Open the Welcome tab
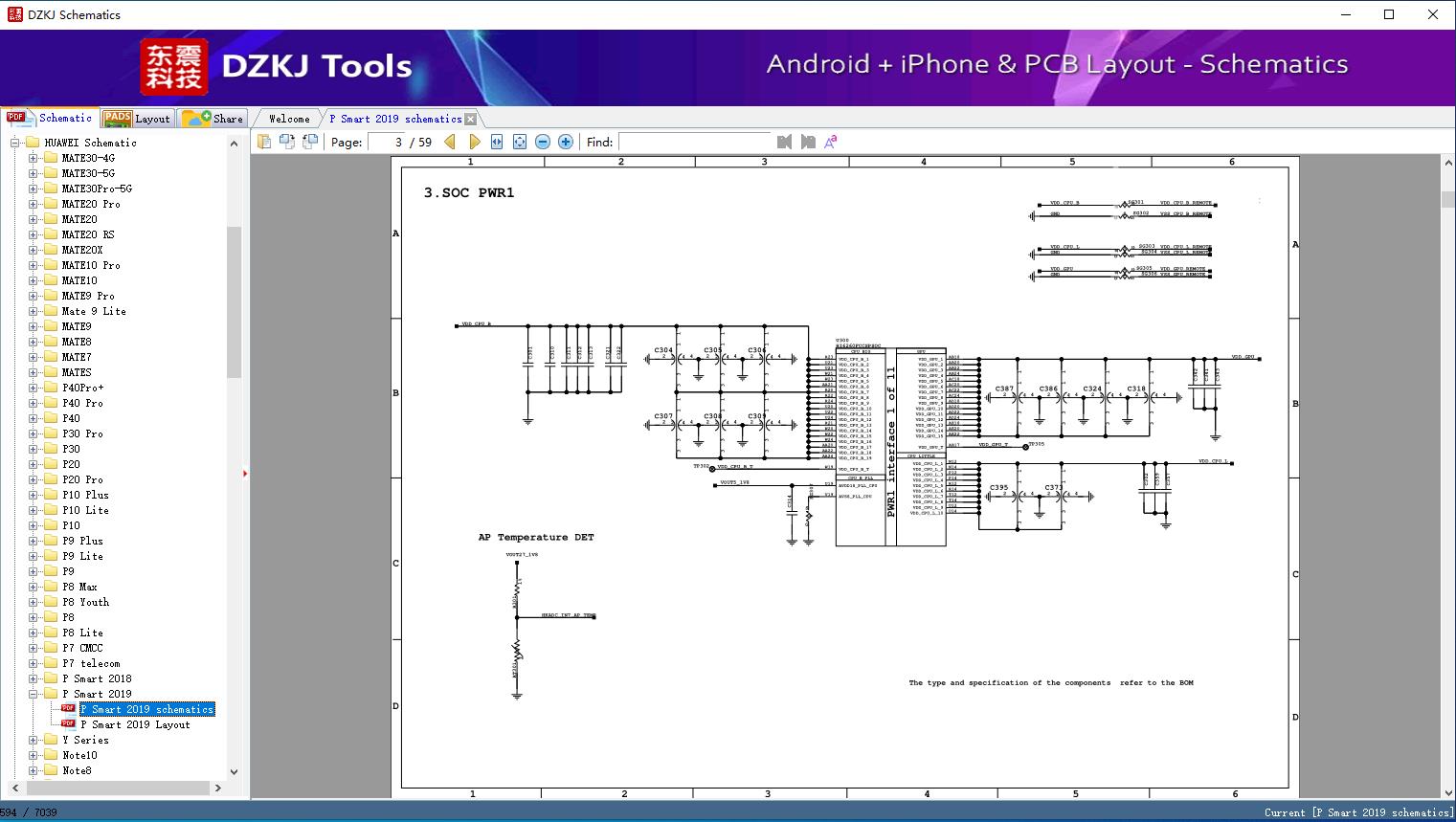Viewport: 1456px width, 822px height. click(289, 119)
